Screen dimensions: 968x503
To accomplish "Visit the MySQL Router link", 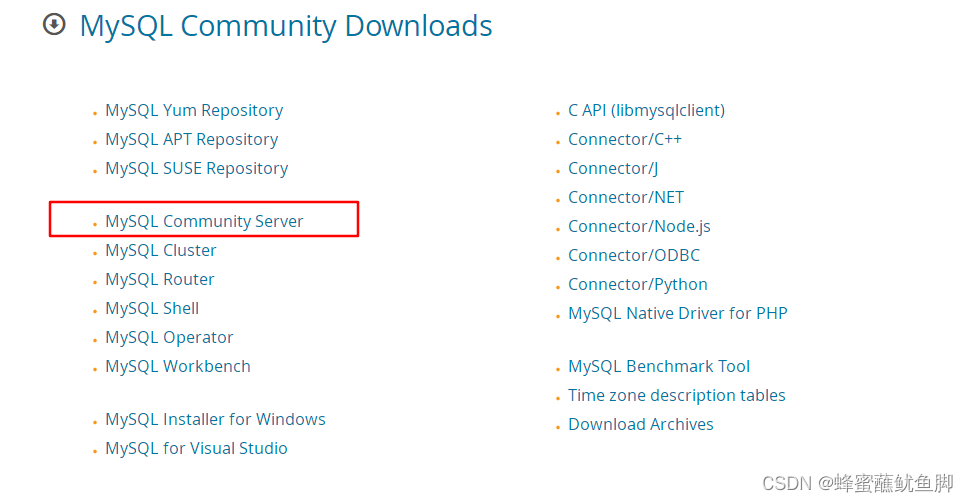I will [159, 279].
